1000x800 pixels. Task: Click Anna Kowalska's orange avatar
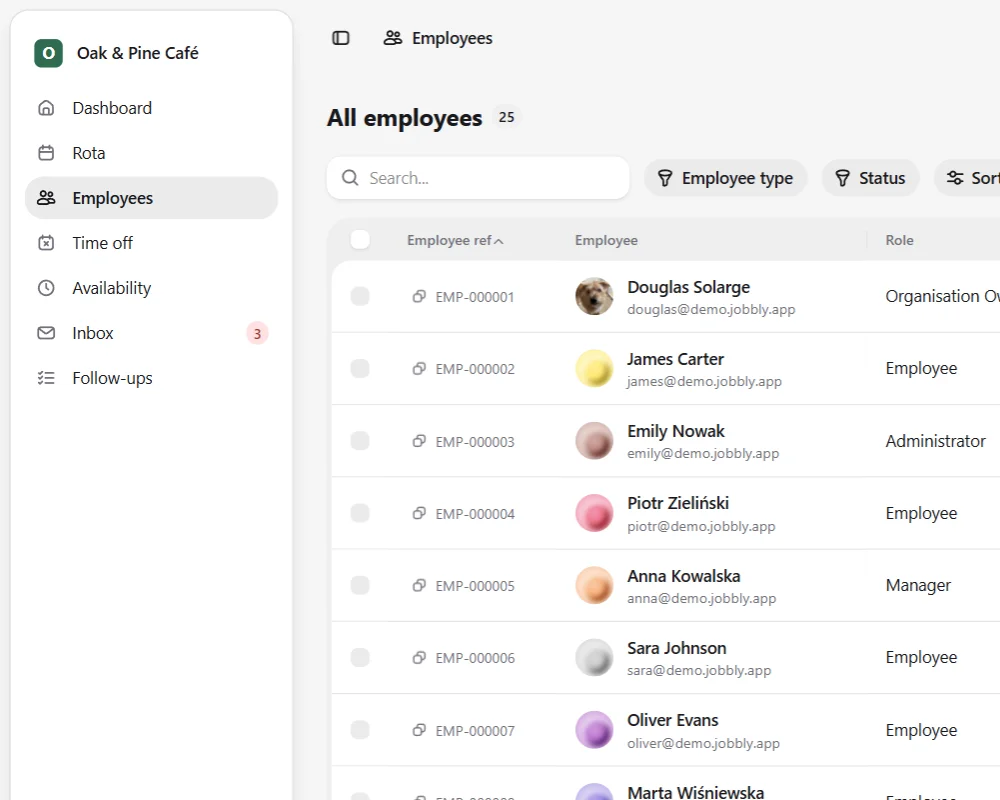(594, 585)
